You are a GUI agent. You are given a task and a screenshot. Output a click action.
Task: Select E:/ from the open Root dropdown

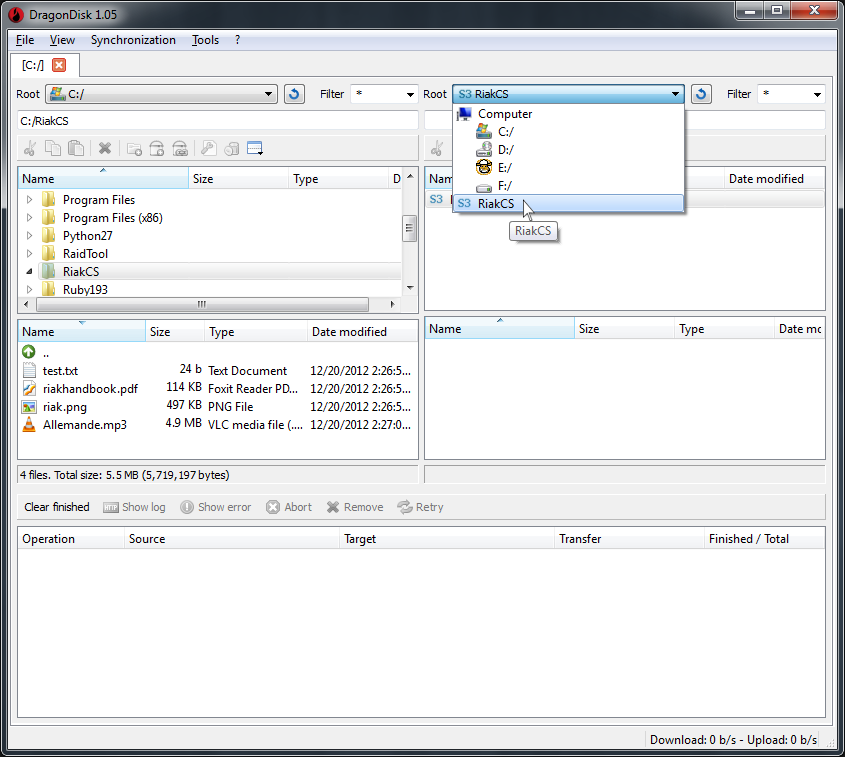click(x=506, y=168)
